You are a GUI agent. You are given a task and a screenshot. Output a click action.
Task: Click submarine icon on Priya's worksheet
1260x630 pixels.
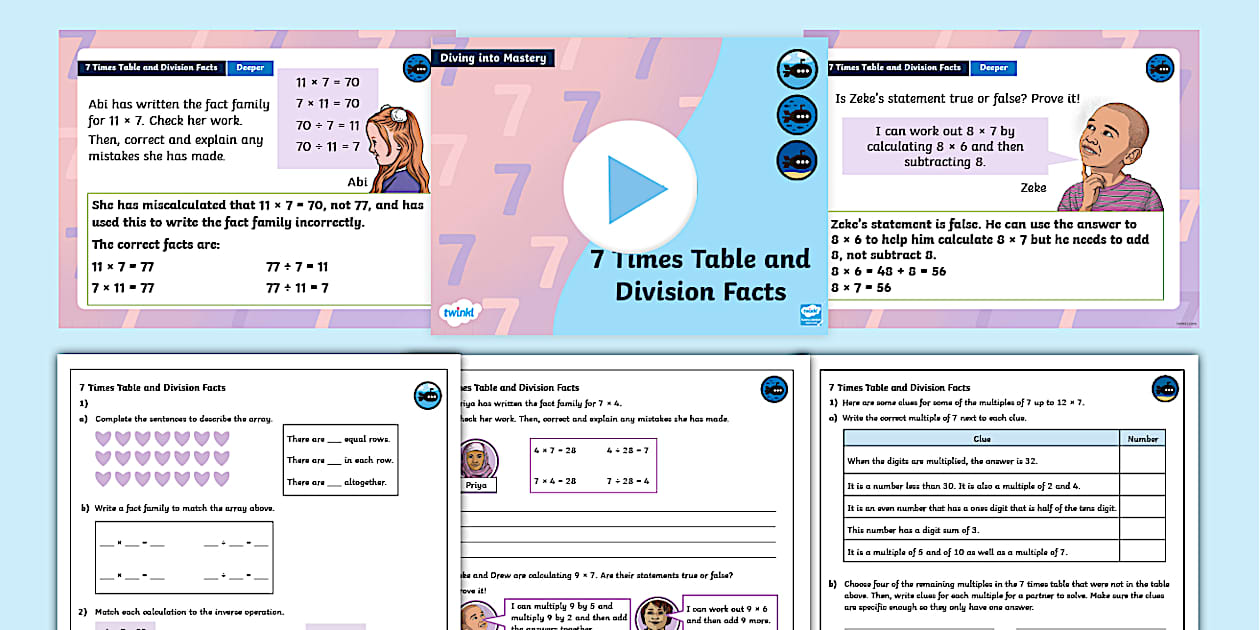click(x=774, y=389)
